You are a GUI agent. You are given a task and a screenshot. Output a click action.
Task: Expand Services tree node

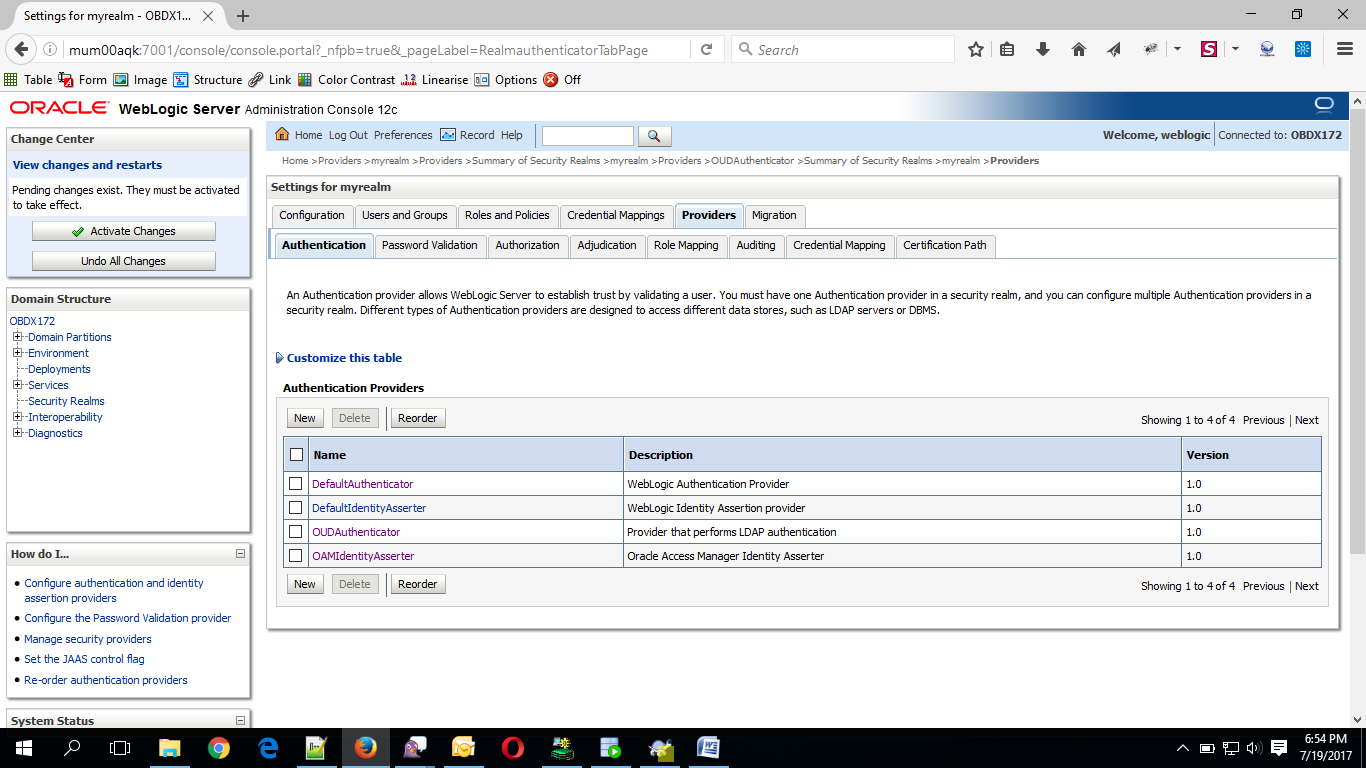click(17, 385)
